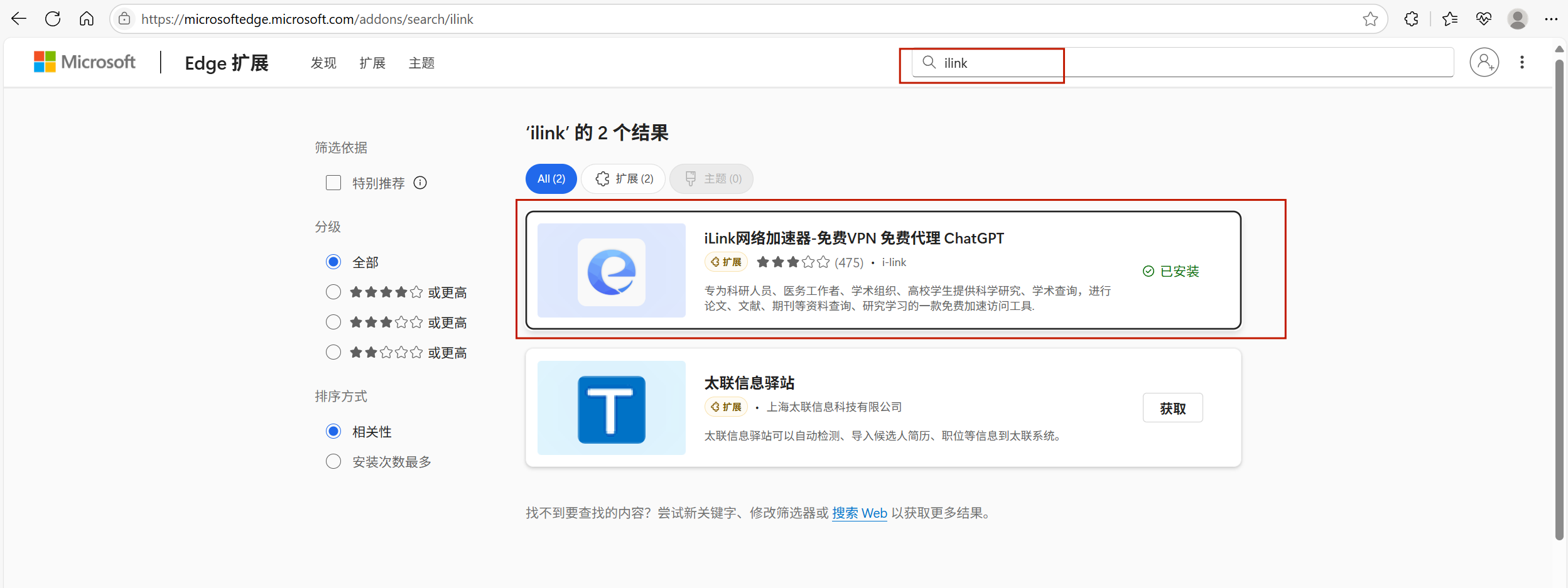Go to browser home page icon
The width and height of the screenshot is (1568, 588).
(x=87, y=19)
